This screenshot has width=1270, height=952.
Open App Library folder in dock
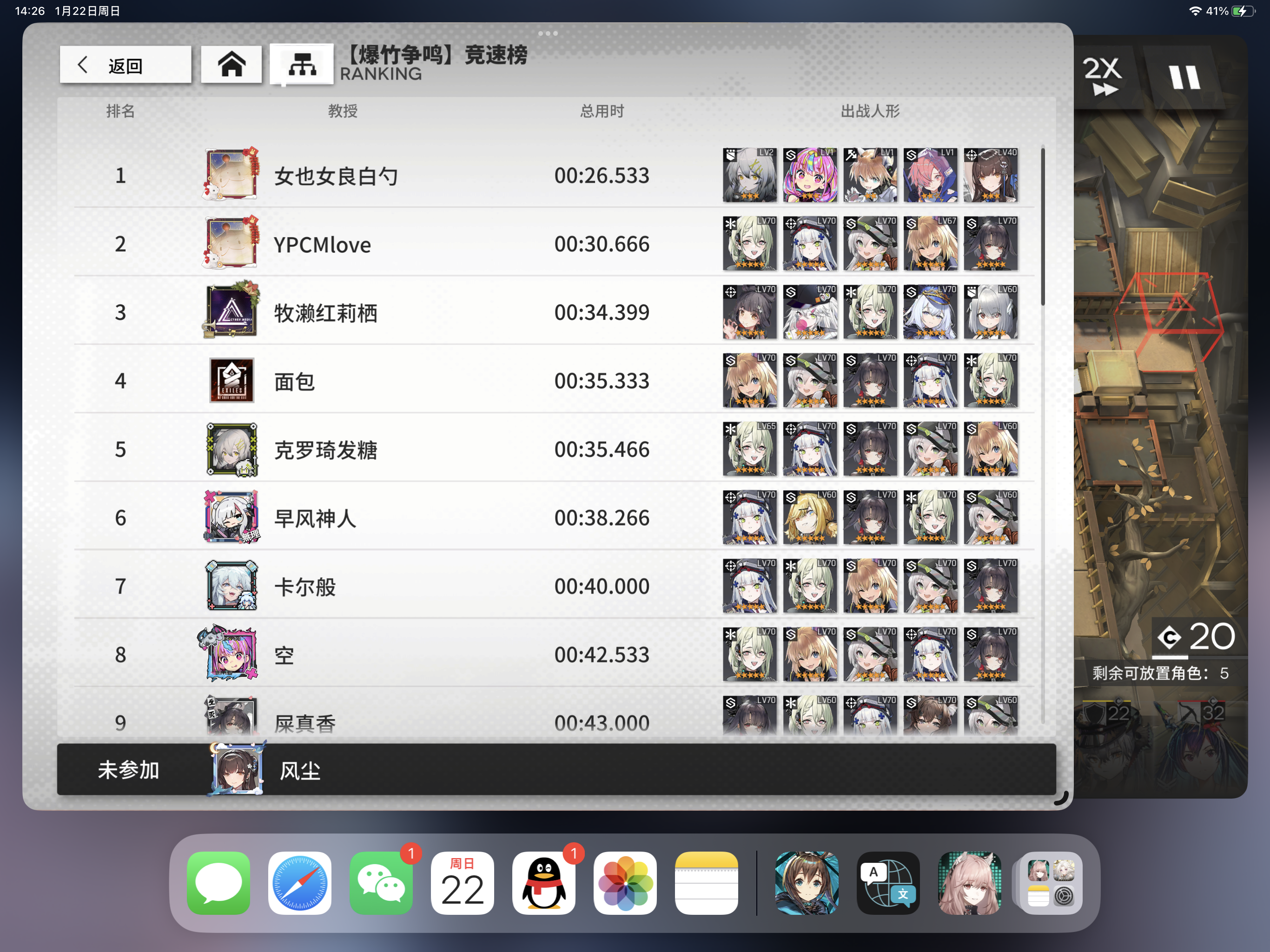coord(1051,883)
